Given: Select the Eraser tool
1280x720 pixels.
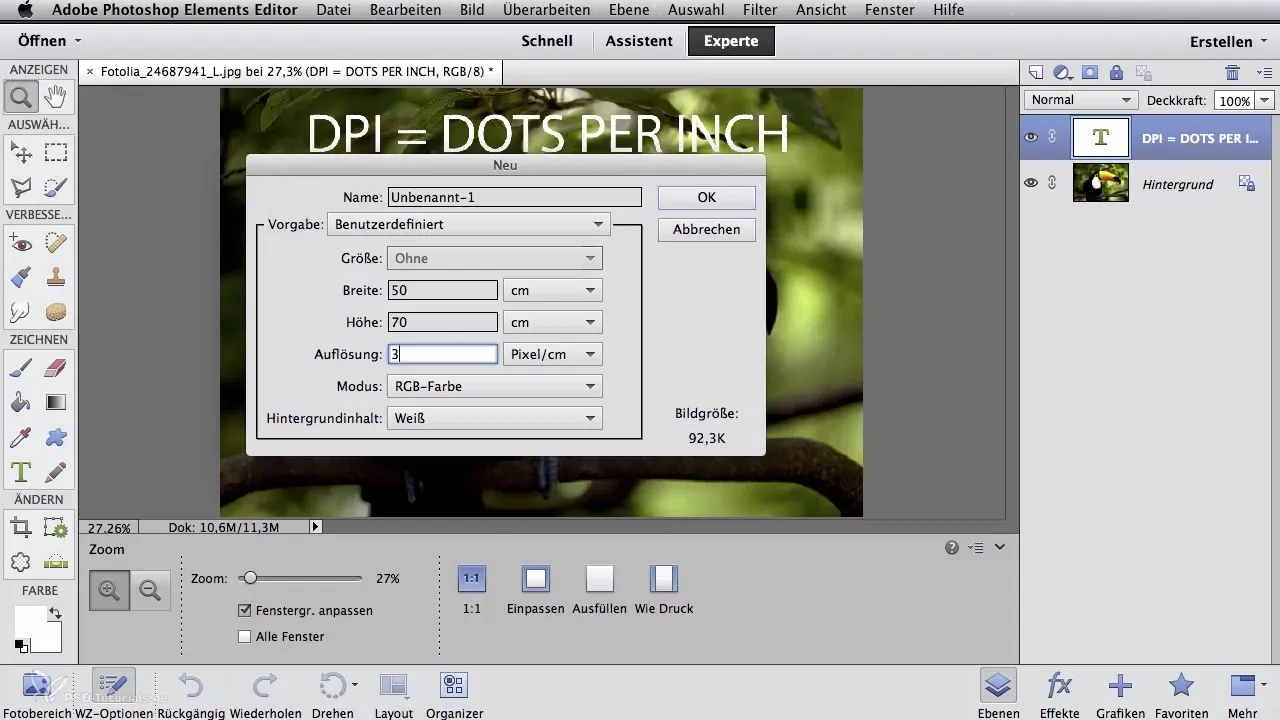Looking at the screenshot, I should (x=56, y=368).
